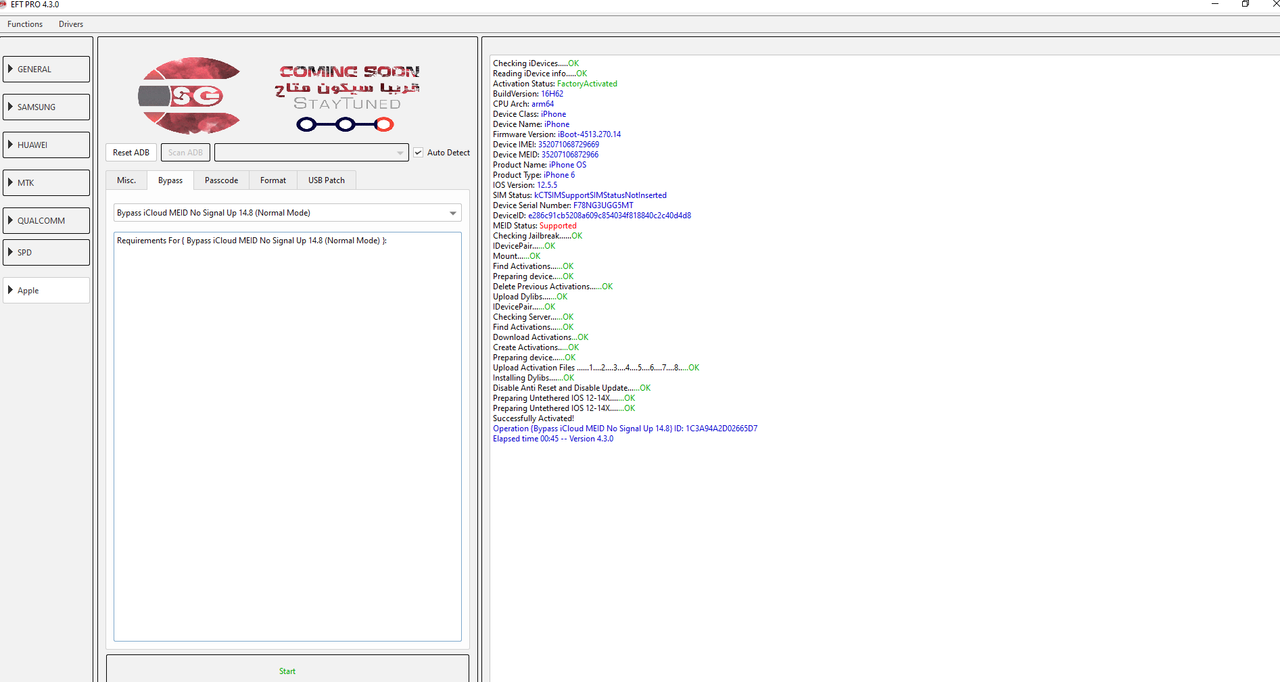Click the Operation ID log line
Image resolution: width=1280 pixels, height=682 pixels.
(625, 428)
